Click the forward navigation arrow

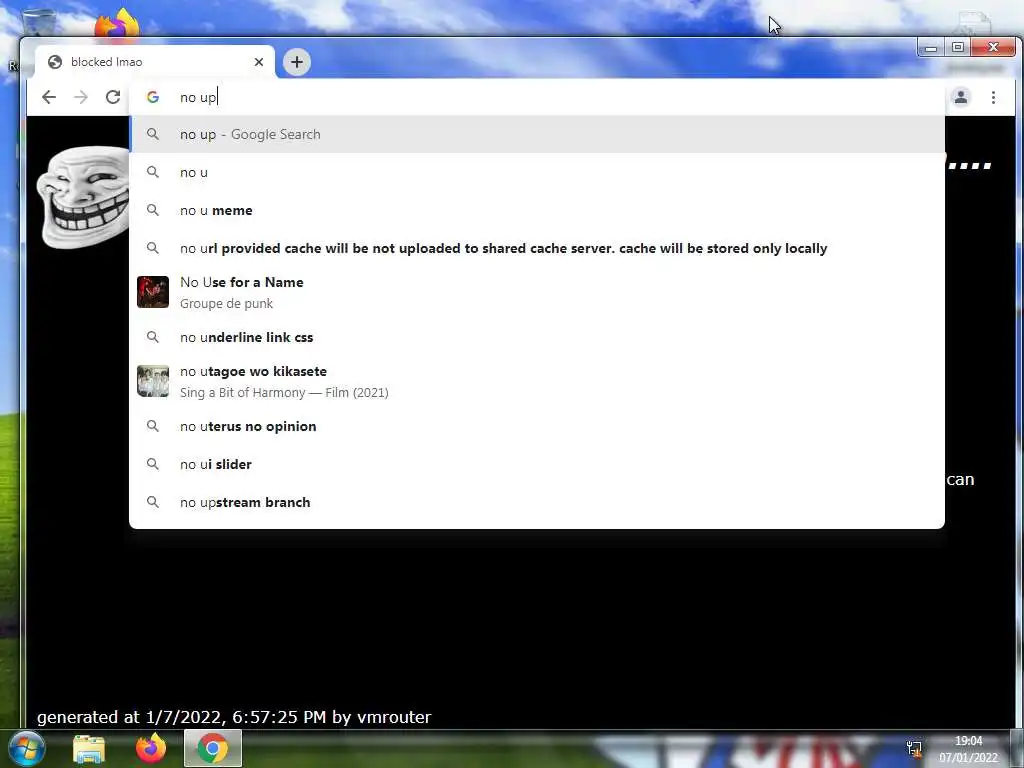tap(81, 97)
